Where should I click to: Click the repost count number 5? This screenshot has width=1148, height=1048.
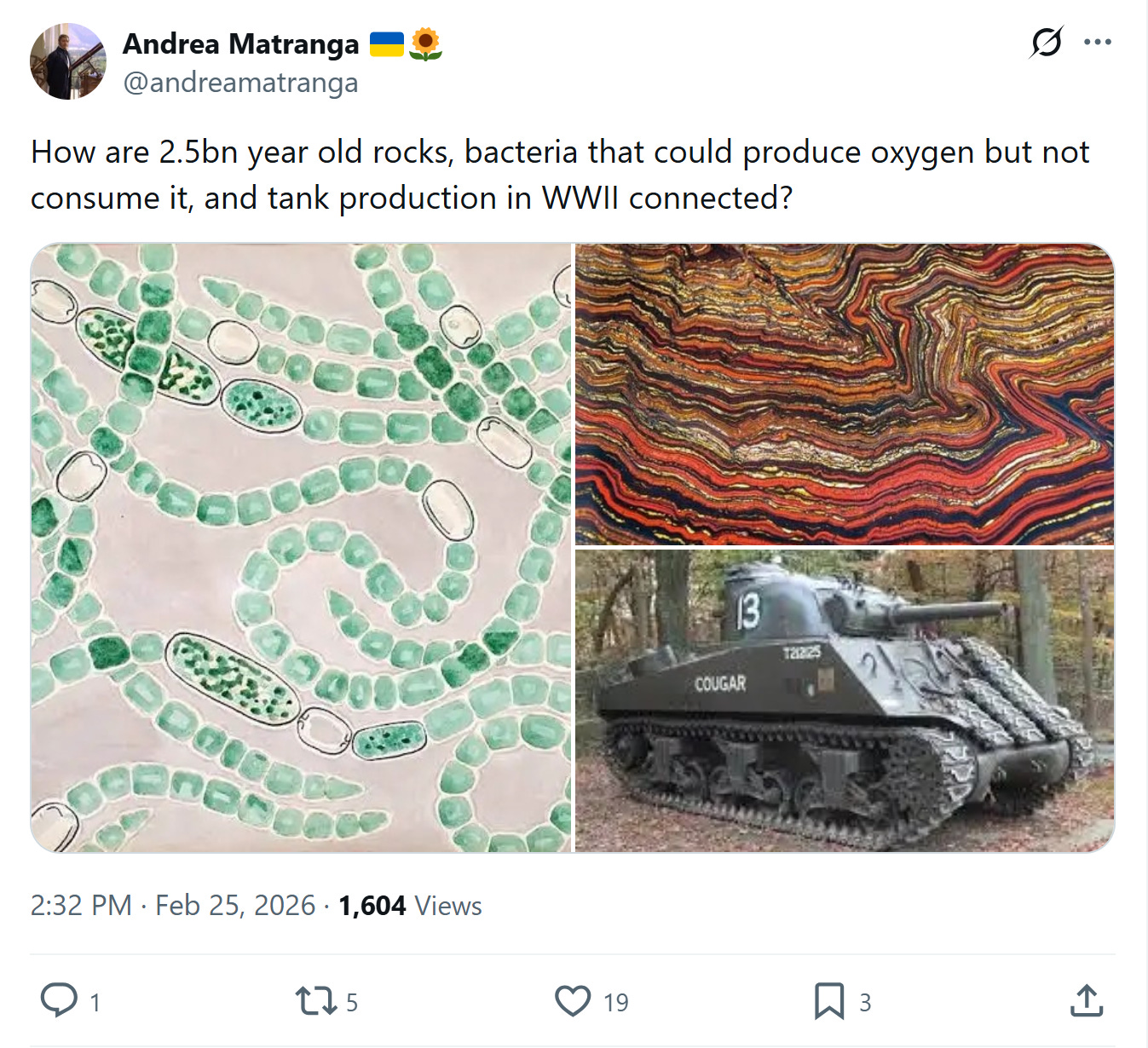tap(352, 1003)
